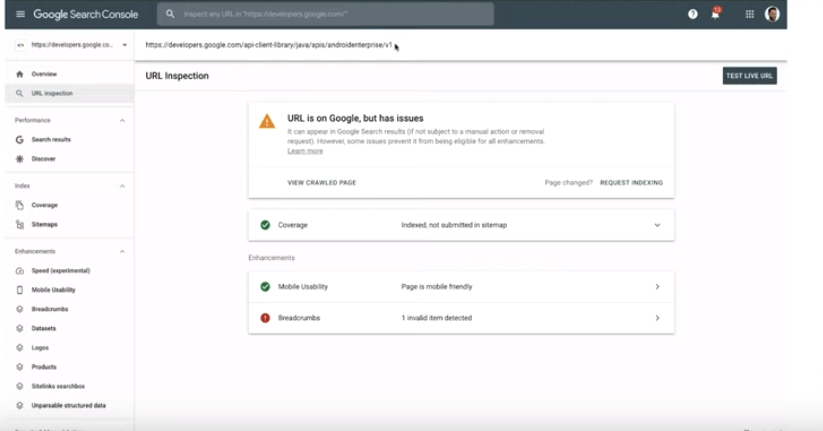This screenshot has height=431, width=823.
Task: Click the Speed gauge icon in the sidebar
Action: coord(19,271)
